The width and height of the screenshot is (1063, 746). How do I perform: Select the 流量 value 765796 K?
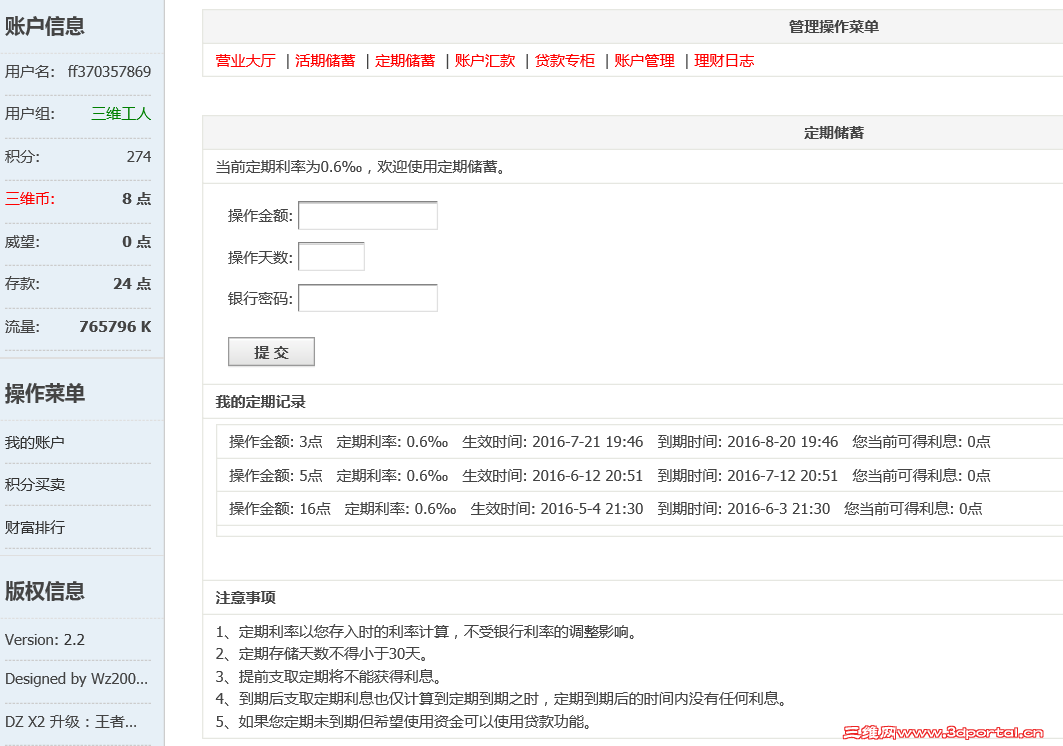pos(115,327)
